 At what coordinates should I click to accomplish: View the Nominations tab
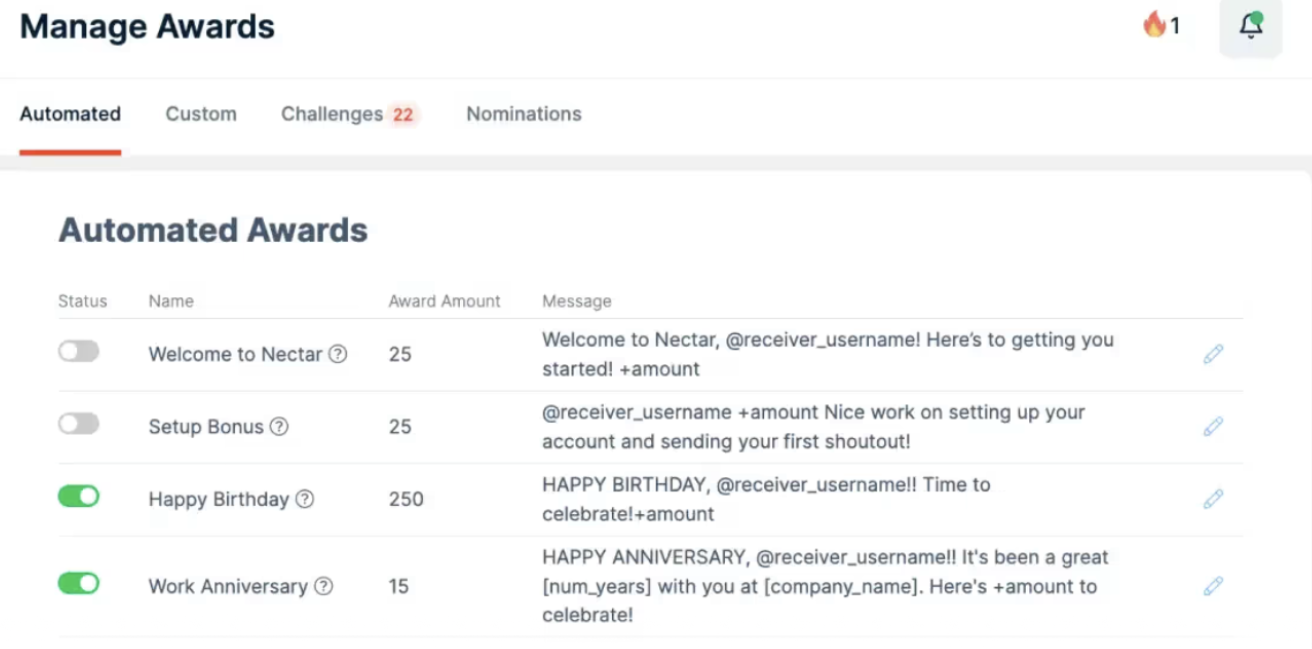522,114
